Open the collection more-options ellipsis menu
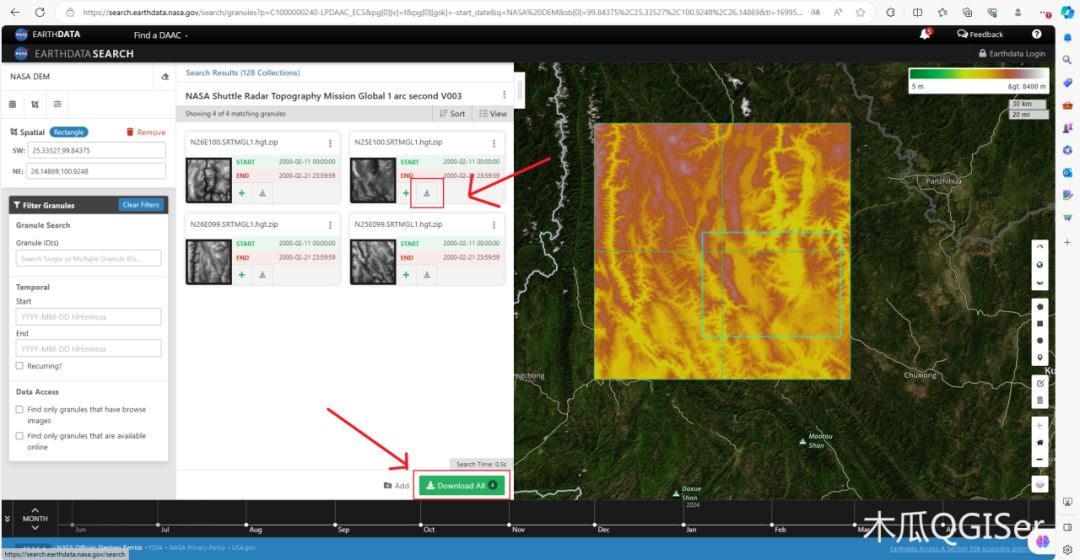Image resolution: width=1080 pixels, height=560 pixels. pos(504,95)
